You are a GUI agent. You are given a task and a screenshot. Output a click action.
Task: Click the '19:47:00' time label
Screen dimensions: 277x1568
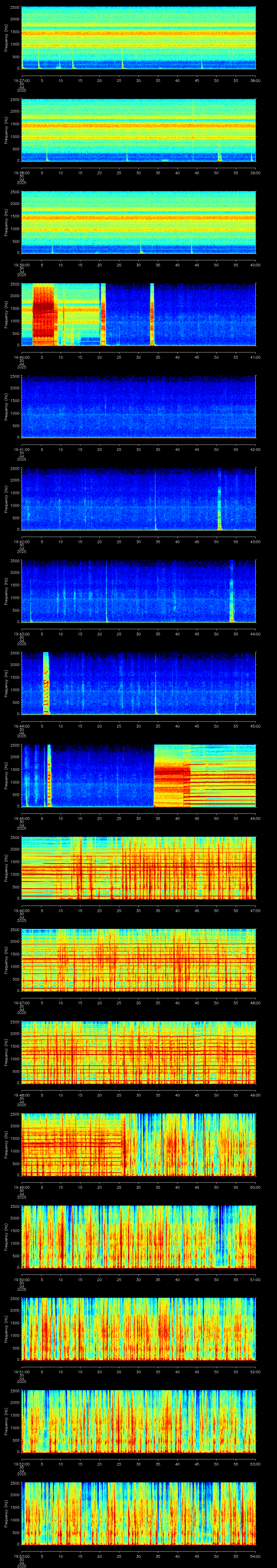click(22, 1003)
